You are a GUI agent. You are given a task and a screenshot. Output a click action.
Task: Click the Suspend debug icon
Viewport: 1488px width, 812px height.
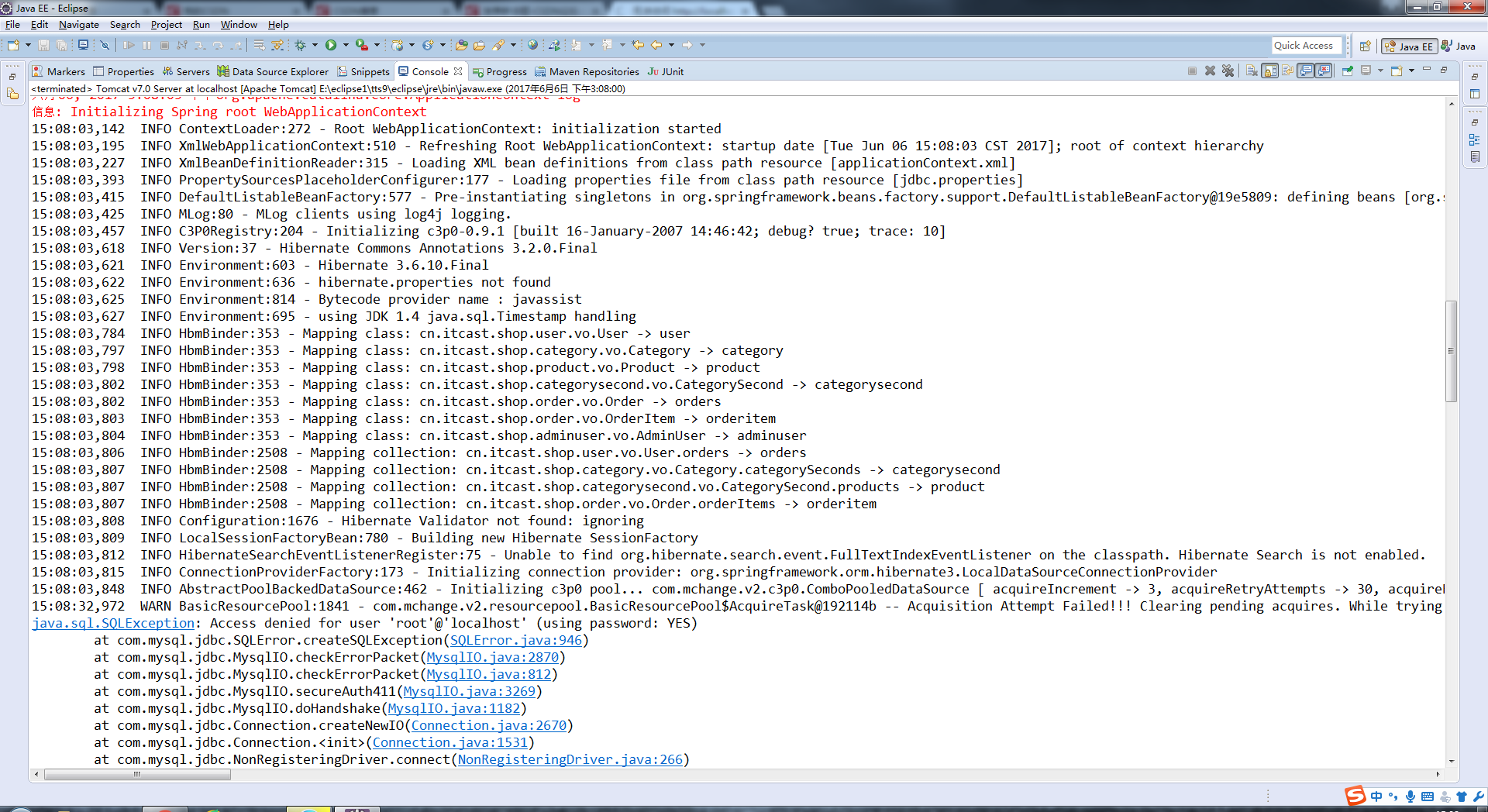click(x=146, y=45)
